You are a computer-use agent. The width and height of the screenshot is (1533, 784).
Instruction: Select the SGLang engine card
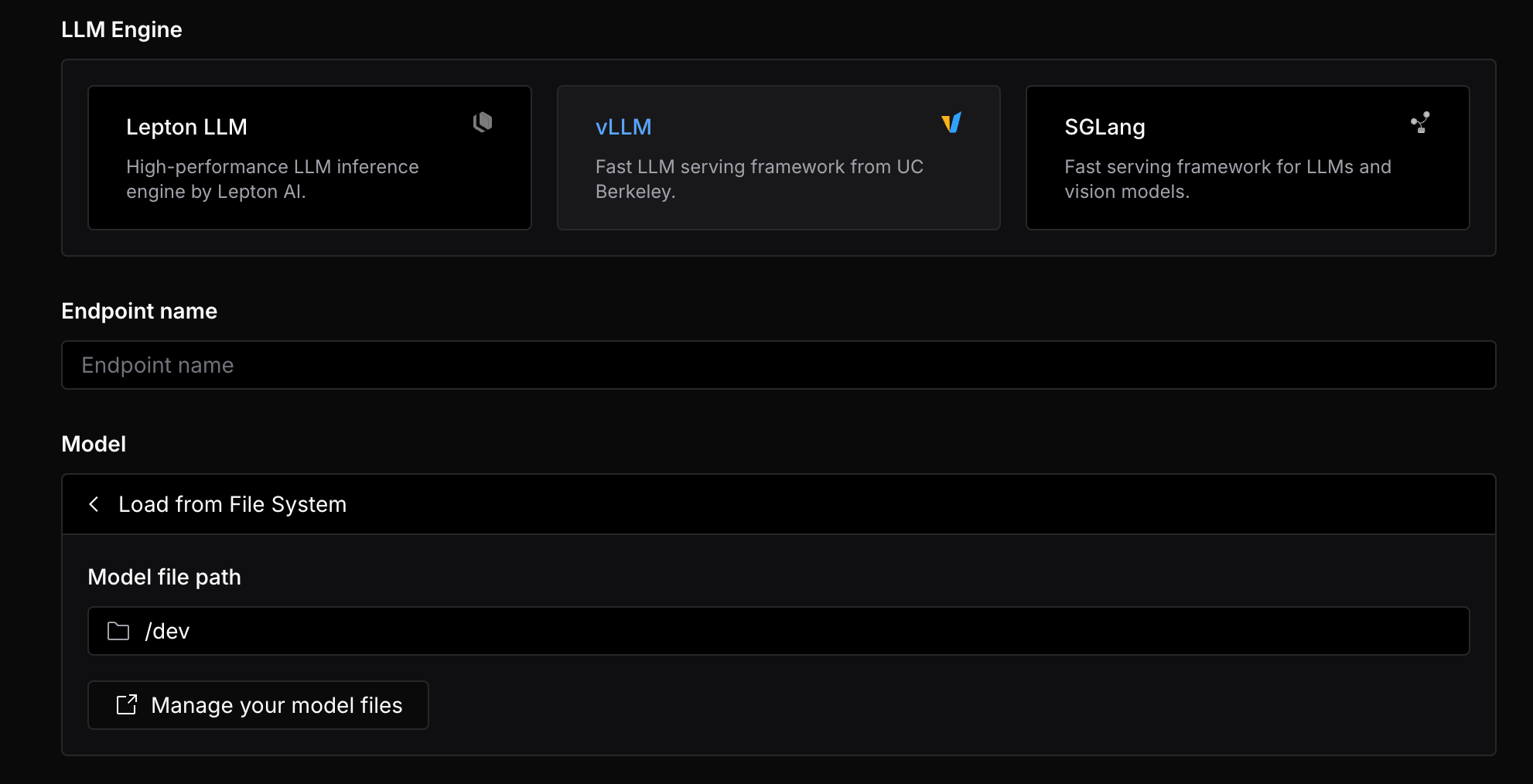coord(1248,158)
